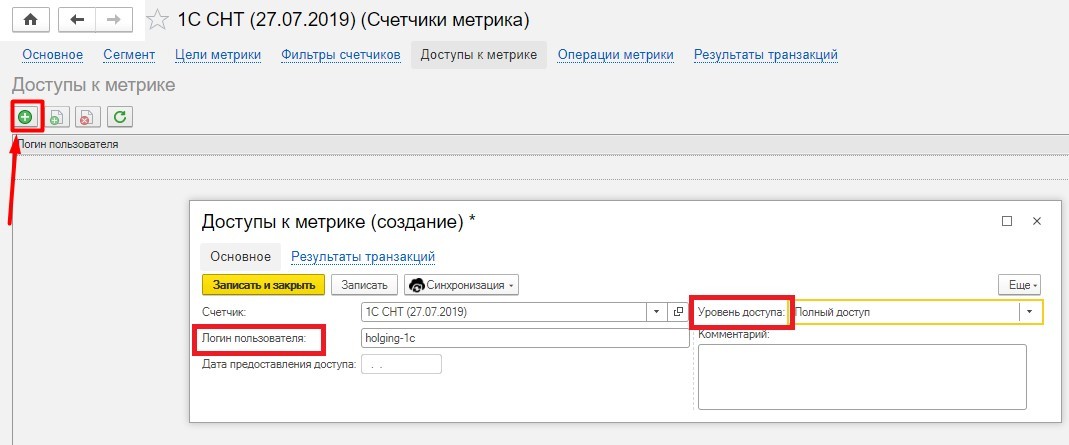Click the Уровень доступа field value

tap(904, 312)
